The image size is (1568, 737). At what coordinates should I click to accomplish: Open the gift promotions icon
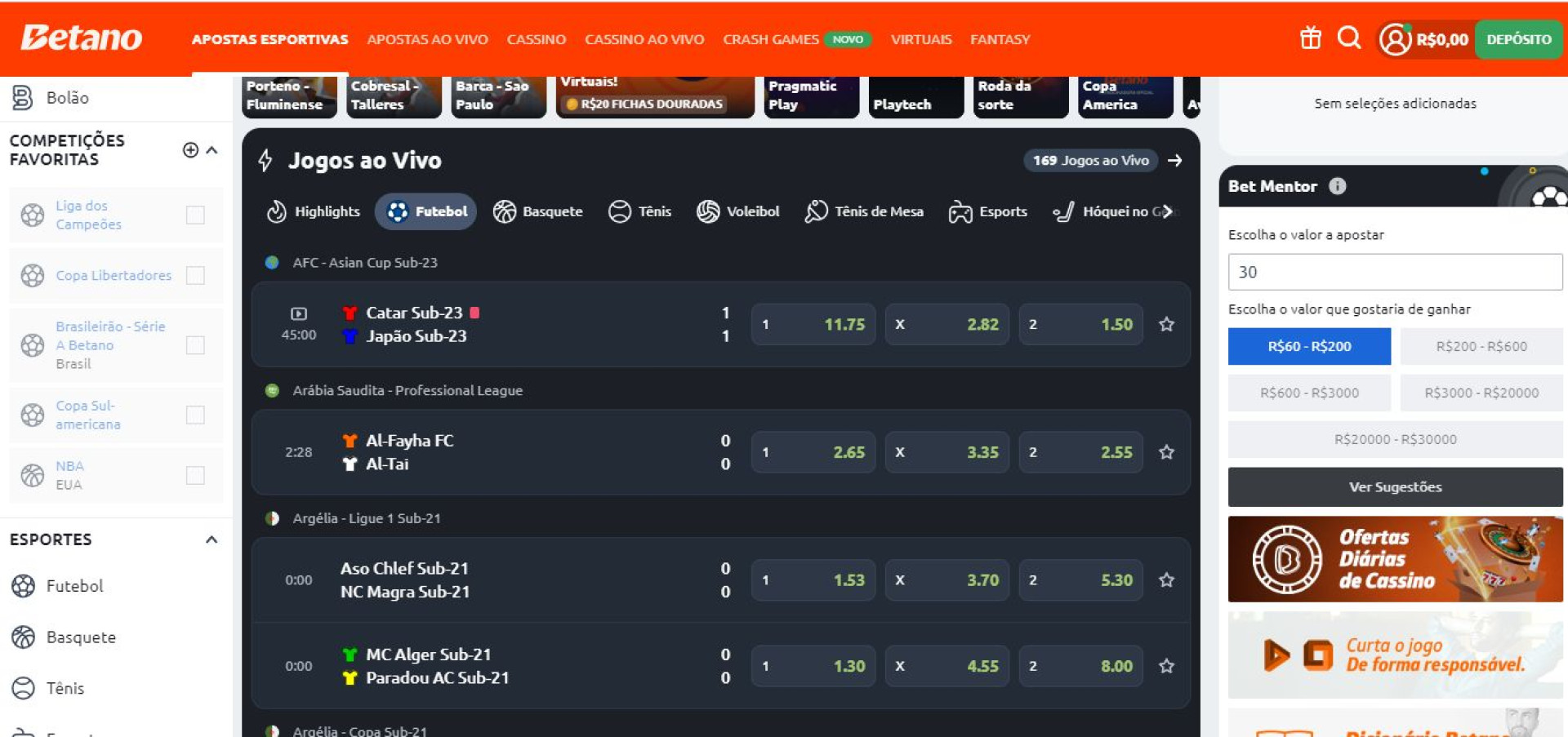(1310, 38)
